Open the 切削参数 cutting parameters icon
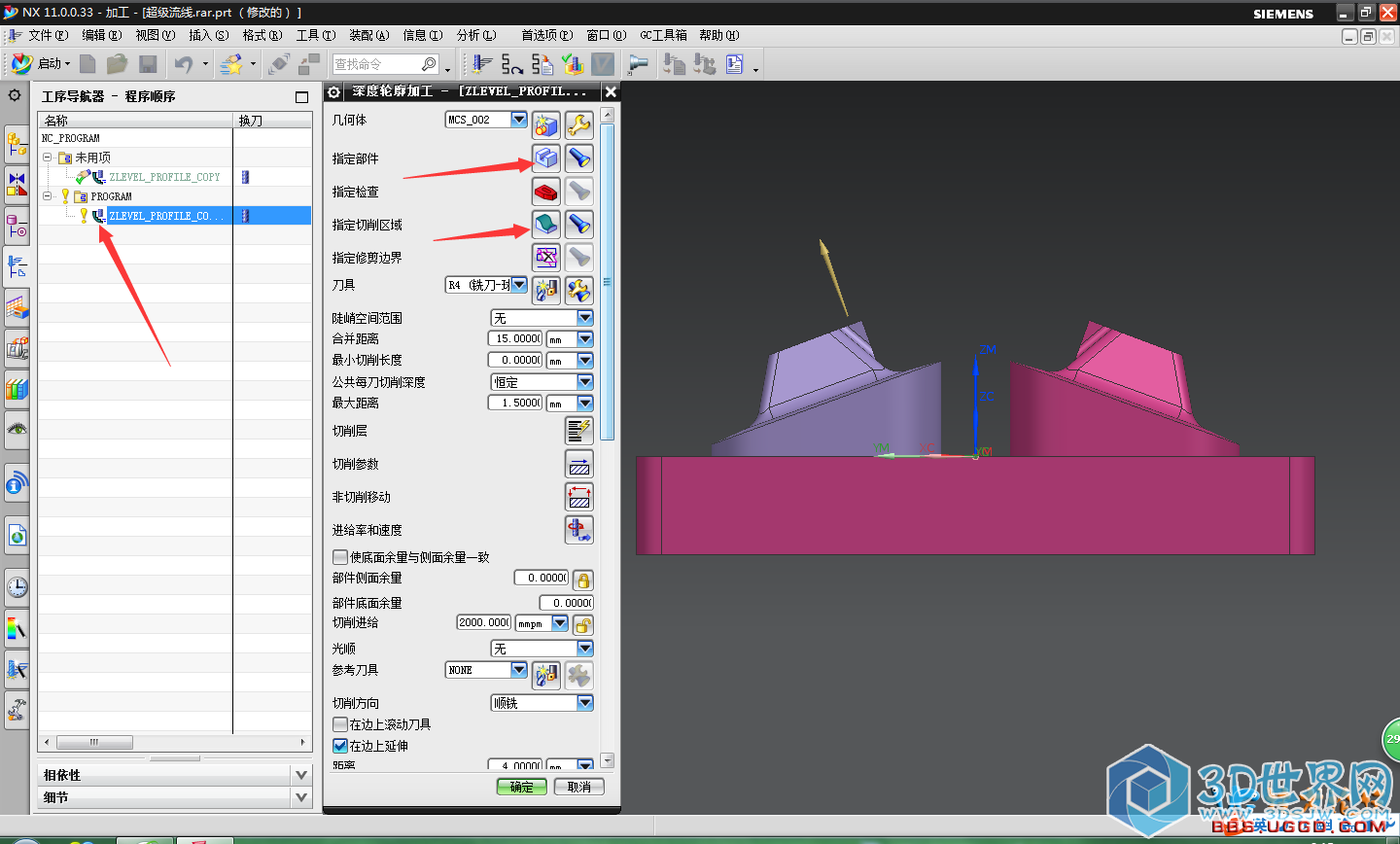This screenshot has width=1400, height=844. click(x=579, y=464)
